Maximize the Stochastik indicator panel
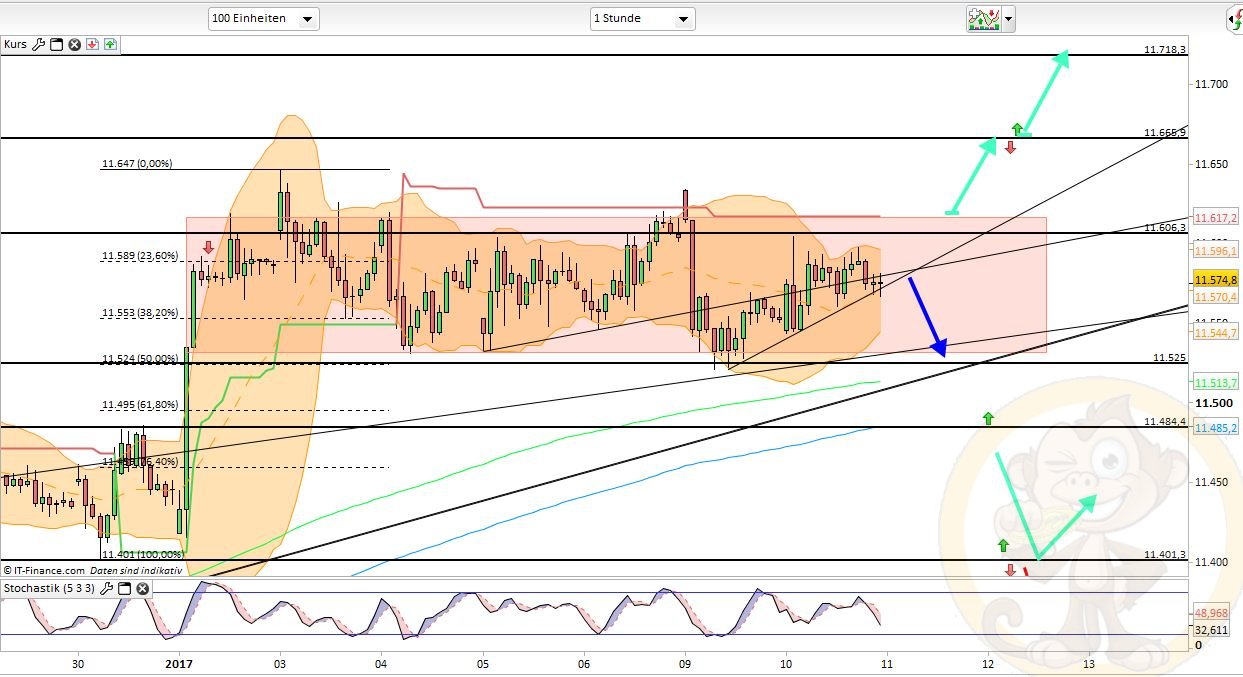 (x=124, y=588)
